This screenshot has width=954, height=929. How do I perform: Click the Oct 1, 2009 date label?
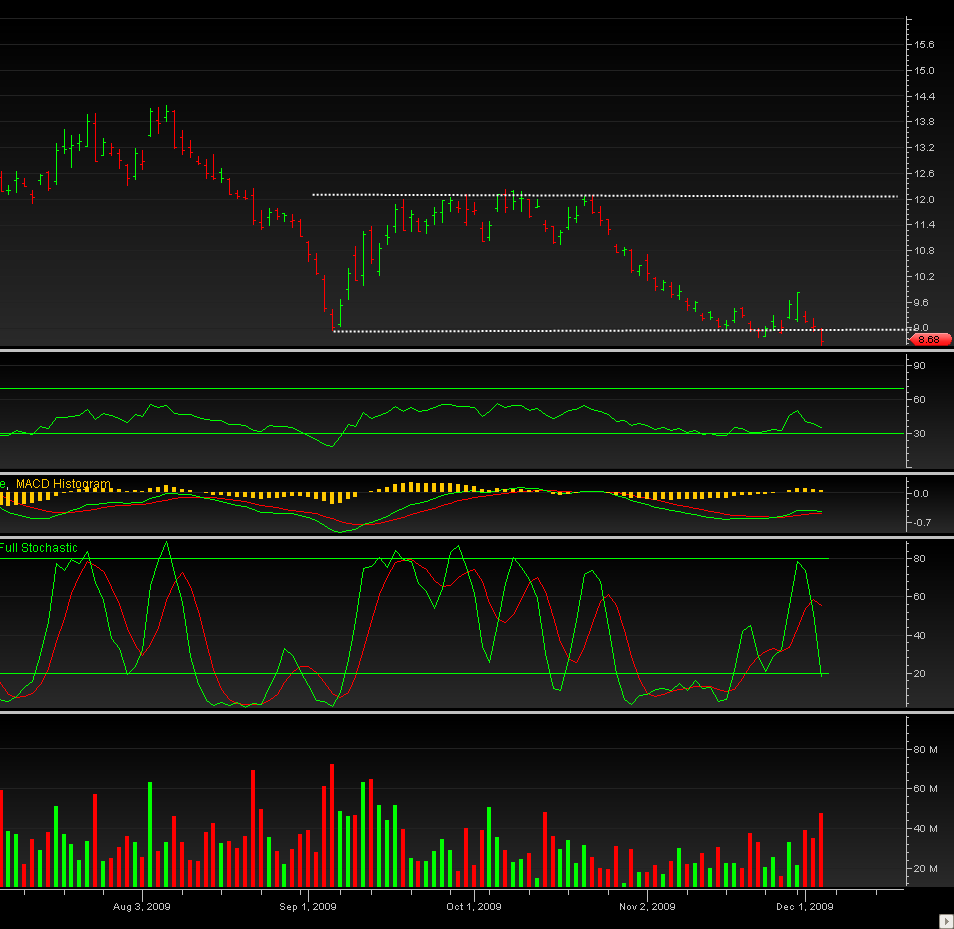coord(474,906)
